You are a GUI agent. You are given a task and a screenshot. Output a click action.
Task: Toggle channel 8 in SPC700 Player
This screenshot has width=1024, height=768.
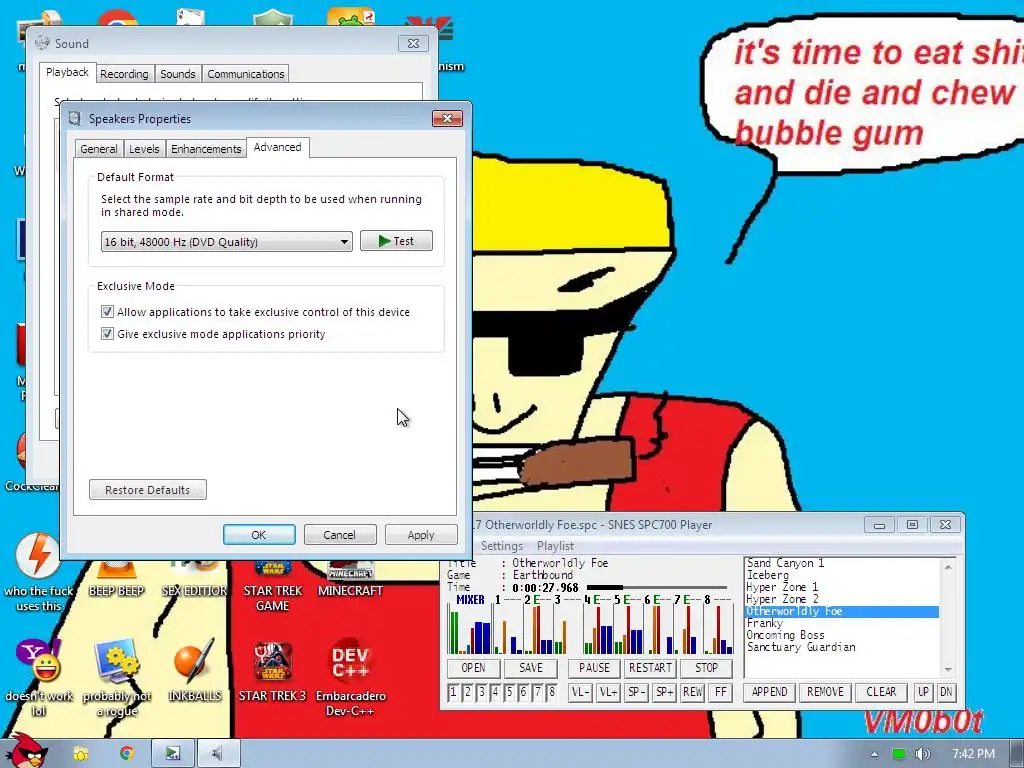pos(552,692)
